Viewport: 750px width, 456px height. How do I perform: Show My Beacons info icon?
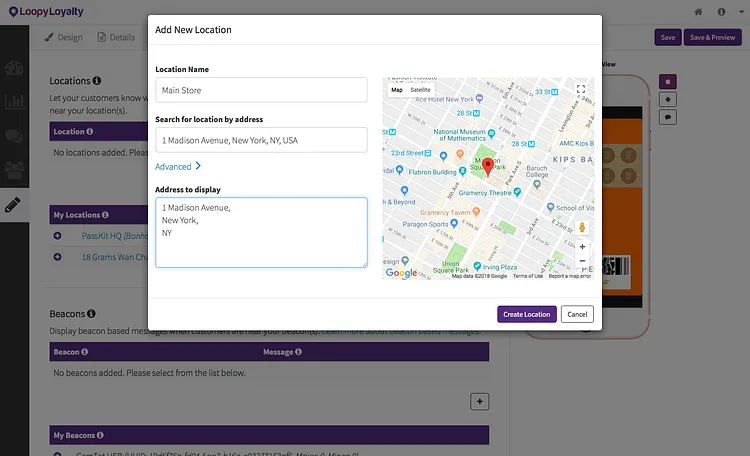click(x=100, y=435)
